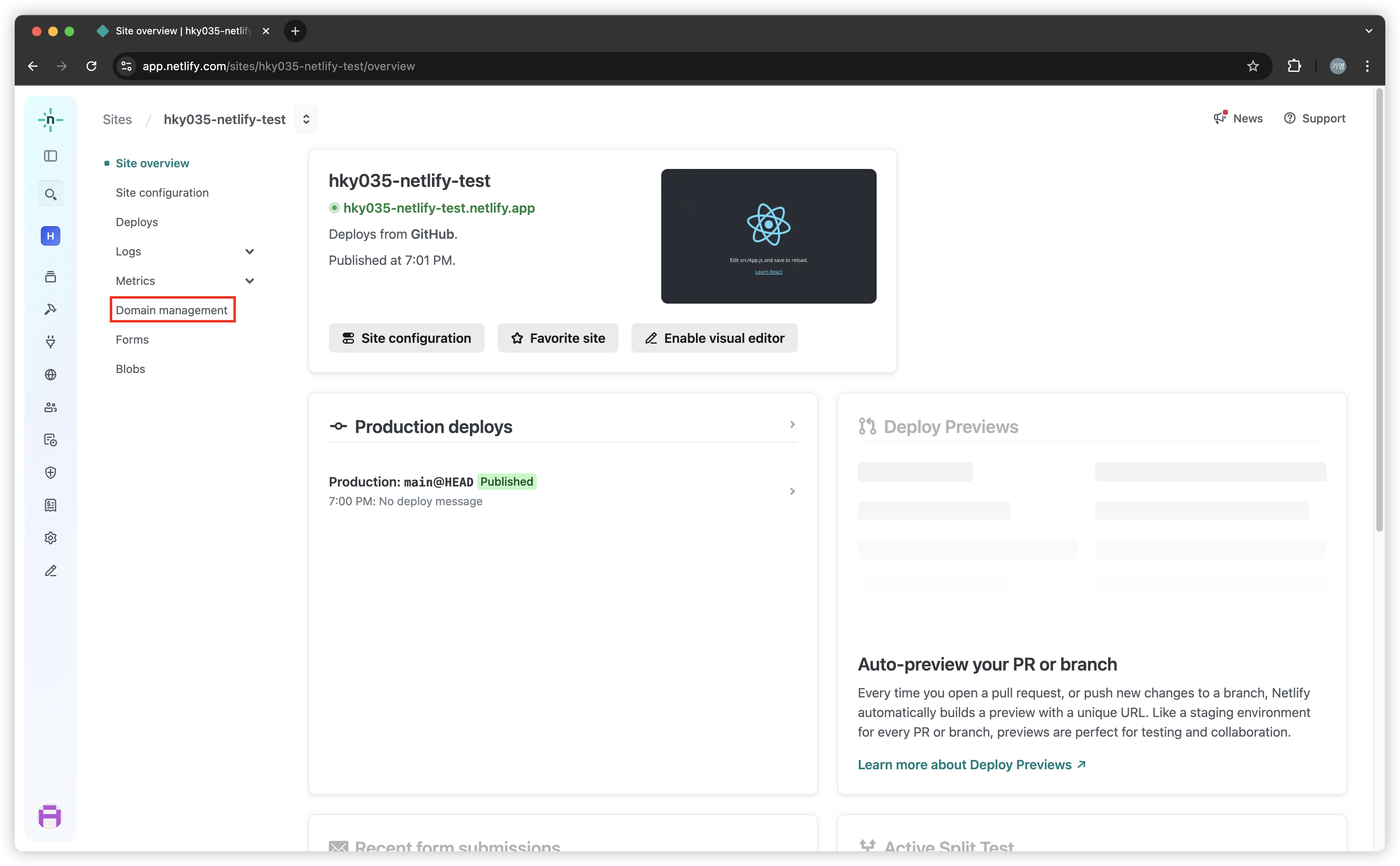1400x866 pixels.
Task: Open the main@HEAD deploy row arrow
Action: coord(792,491)
